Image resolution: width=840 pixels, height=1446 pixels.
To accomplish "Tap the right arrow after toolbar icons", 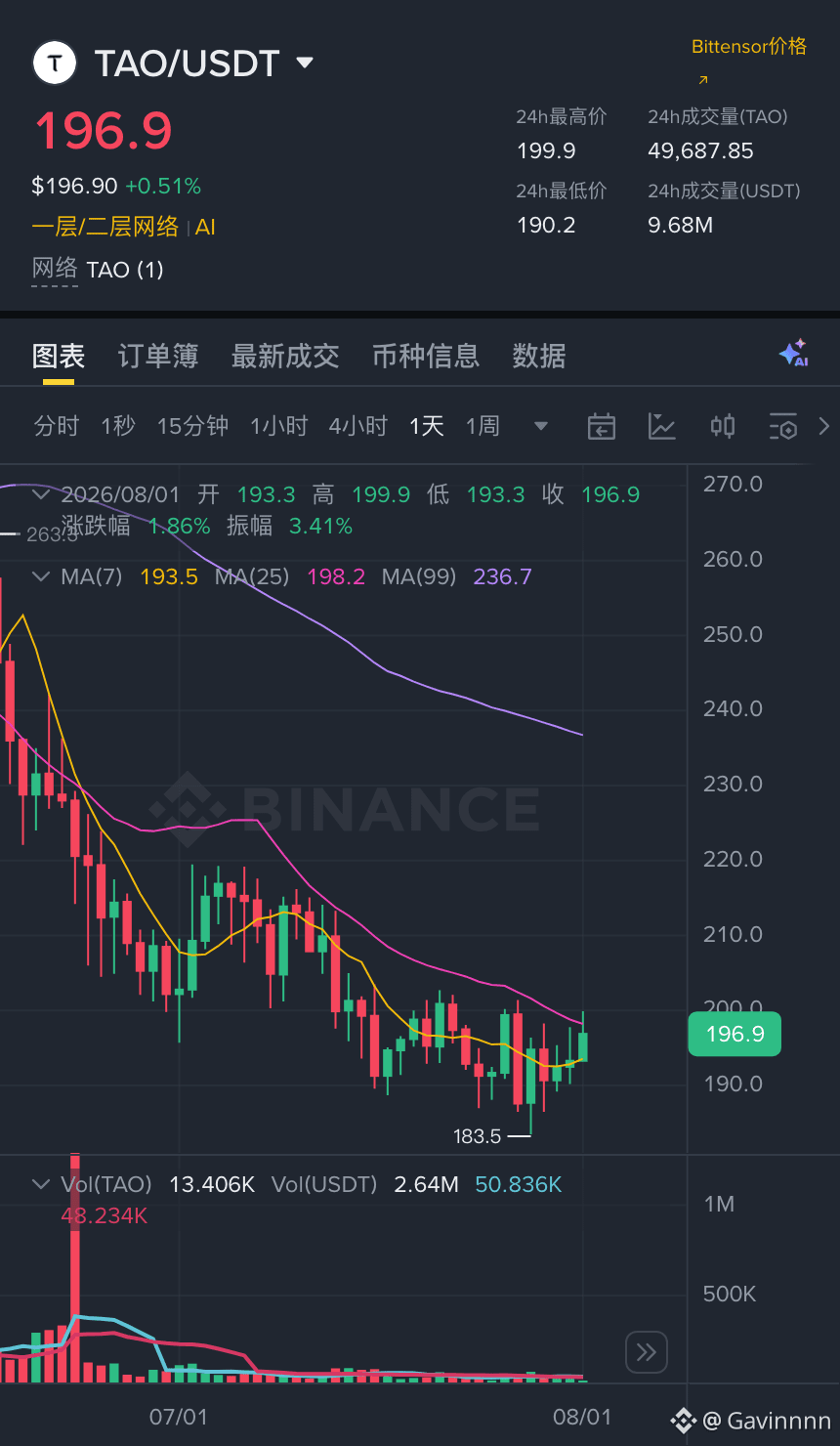I will [x=823, y=426].
